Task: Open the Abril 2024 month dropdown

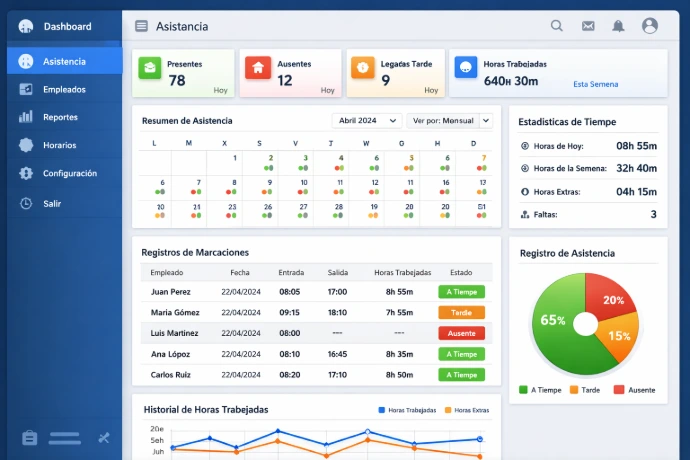Action: (x=366, y=121)
